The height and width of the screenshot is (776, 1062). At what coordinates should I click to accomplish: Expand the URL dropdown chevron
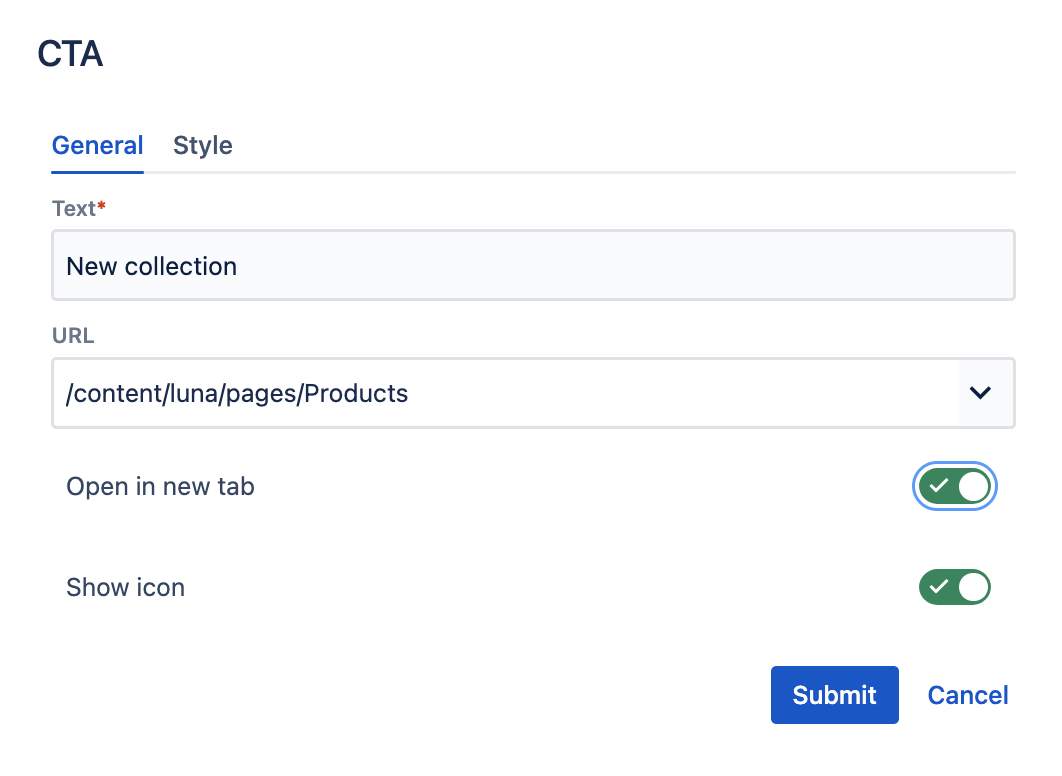(x=980, y=393)
